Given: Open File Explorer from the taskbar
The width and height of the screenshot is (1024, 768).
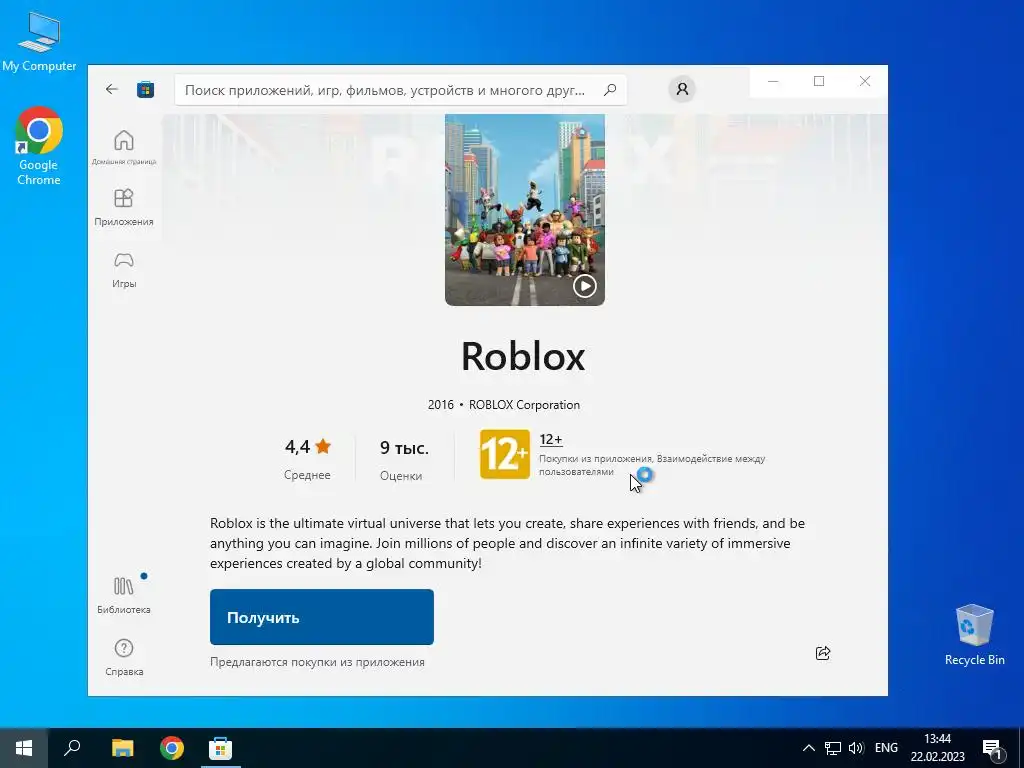Looking at the screenshot, I should click(x=122, y=748).
